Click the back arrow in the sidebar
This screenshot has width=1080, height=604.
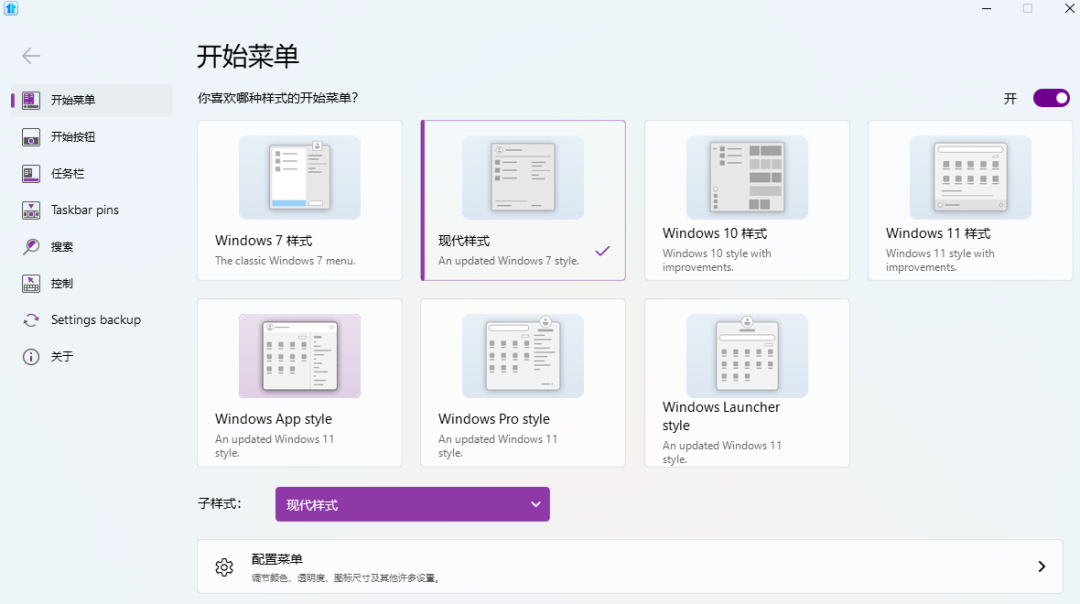[x=31, y=56]
